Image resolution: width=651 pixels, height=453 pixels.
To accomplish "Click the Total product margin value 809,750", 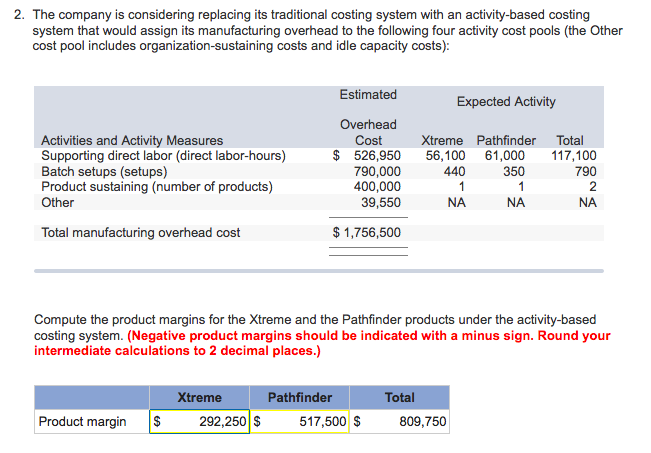I will click(x=423, y=421).
